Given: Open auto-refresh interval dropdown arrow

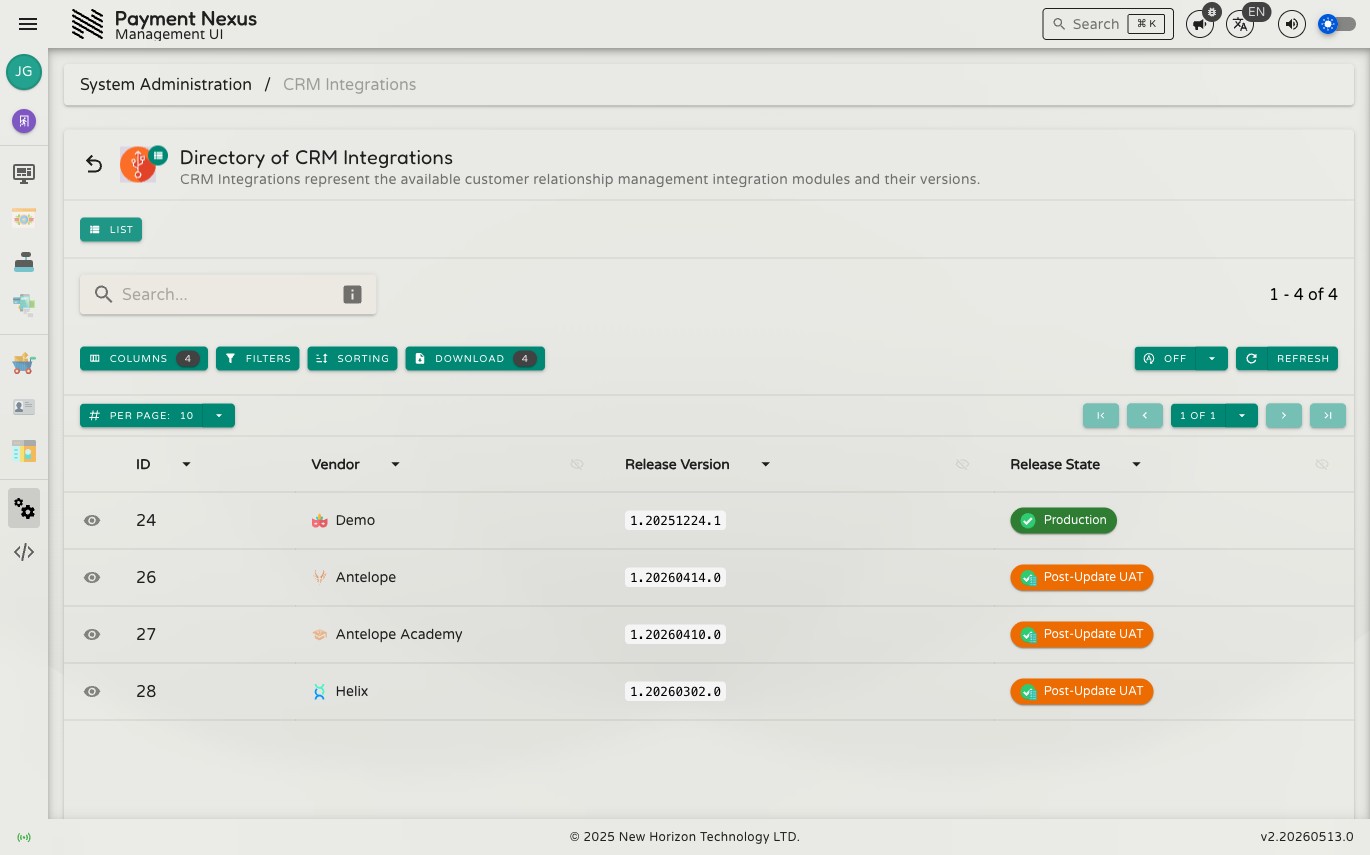Looking at the screenshot, I should 1212,358.
